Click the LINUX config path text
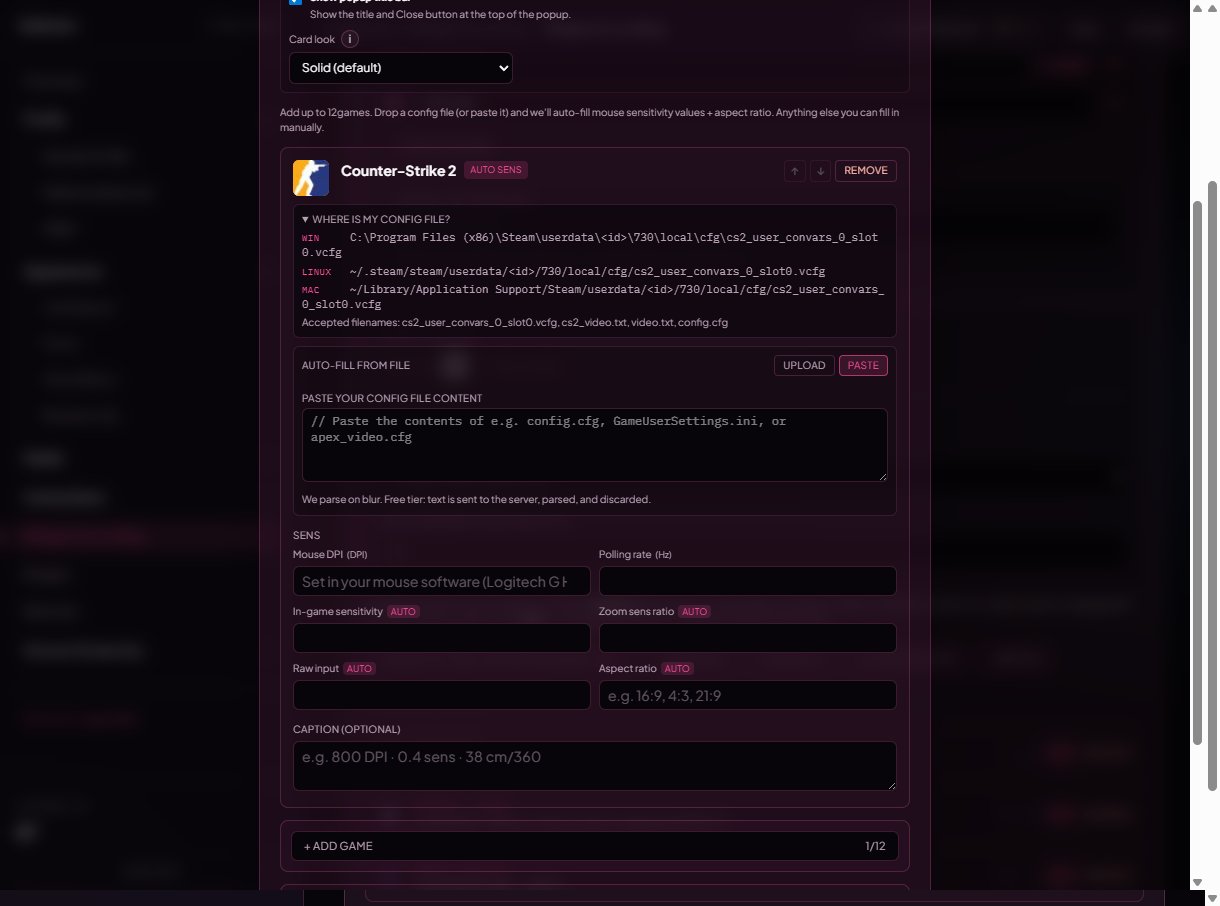The width and height of the screenshot is (1220, 906). coord(587,272)
